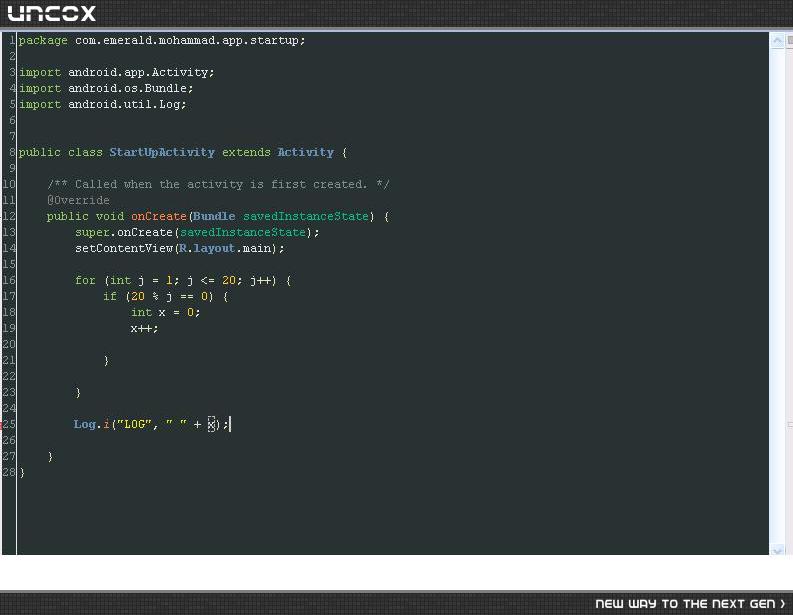Click the right overview ruler error mark

789,425
